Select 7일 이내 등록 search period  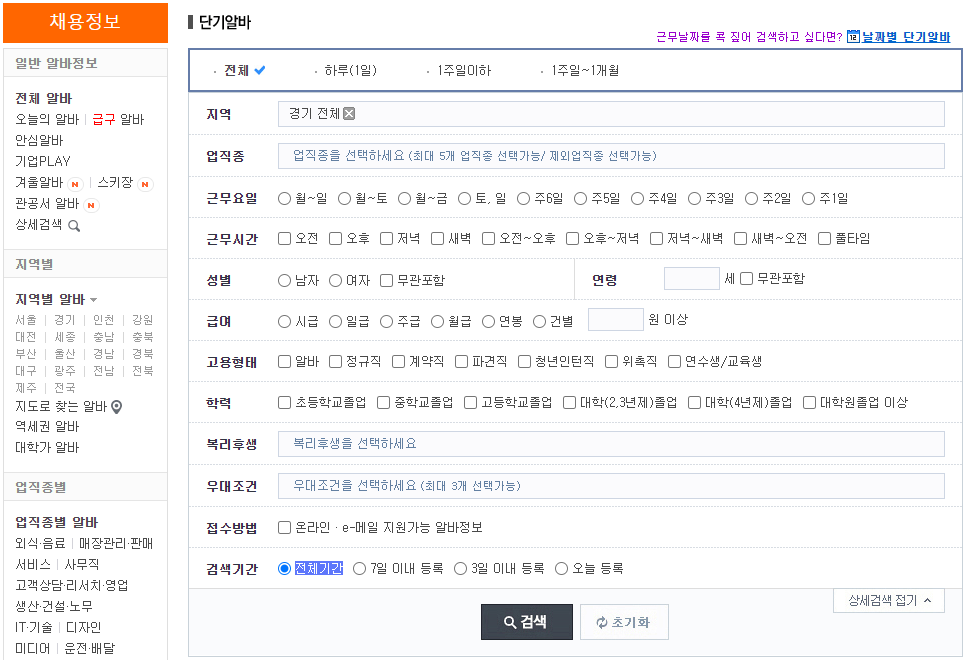(x=359, y=569)
